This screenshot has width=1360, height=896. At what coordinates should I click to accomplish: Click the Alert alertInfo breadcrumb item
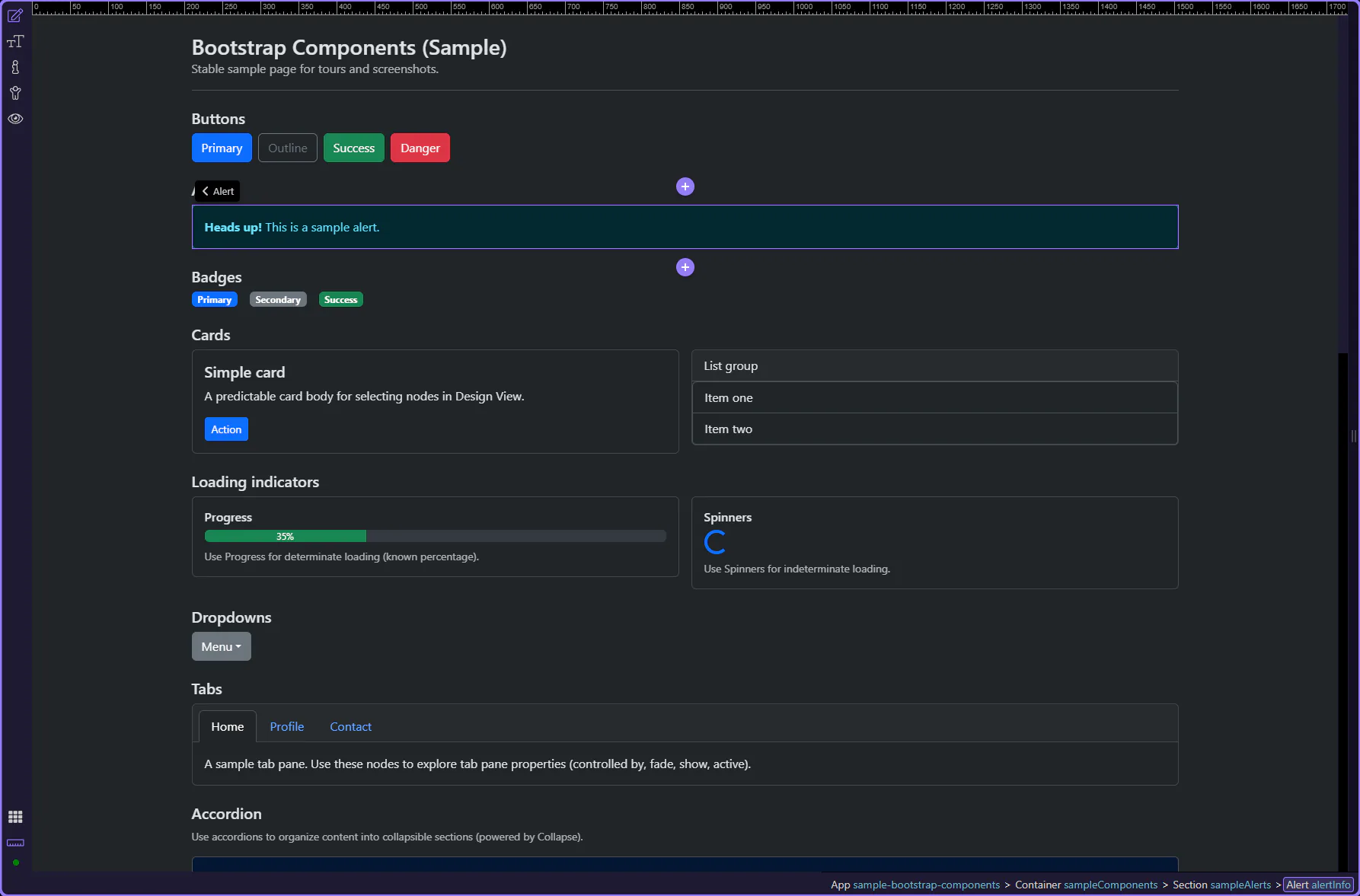1318,885
